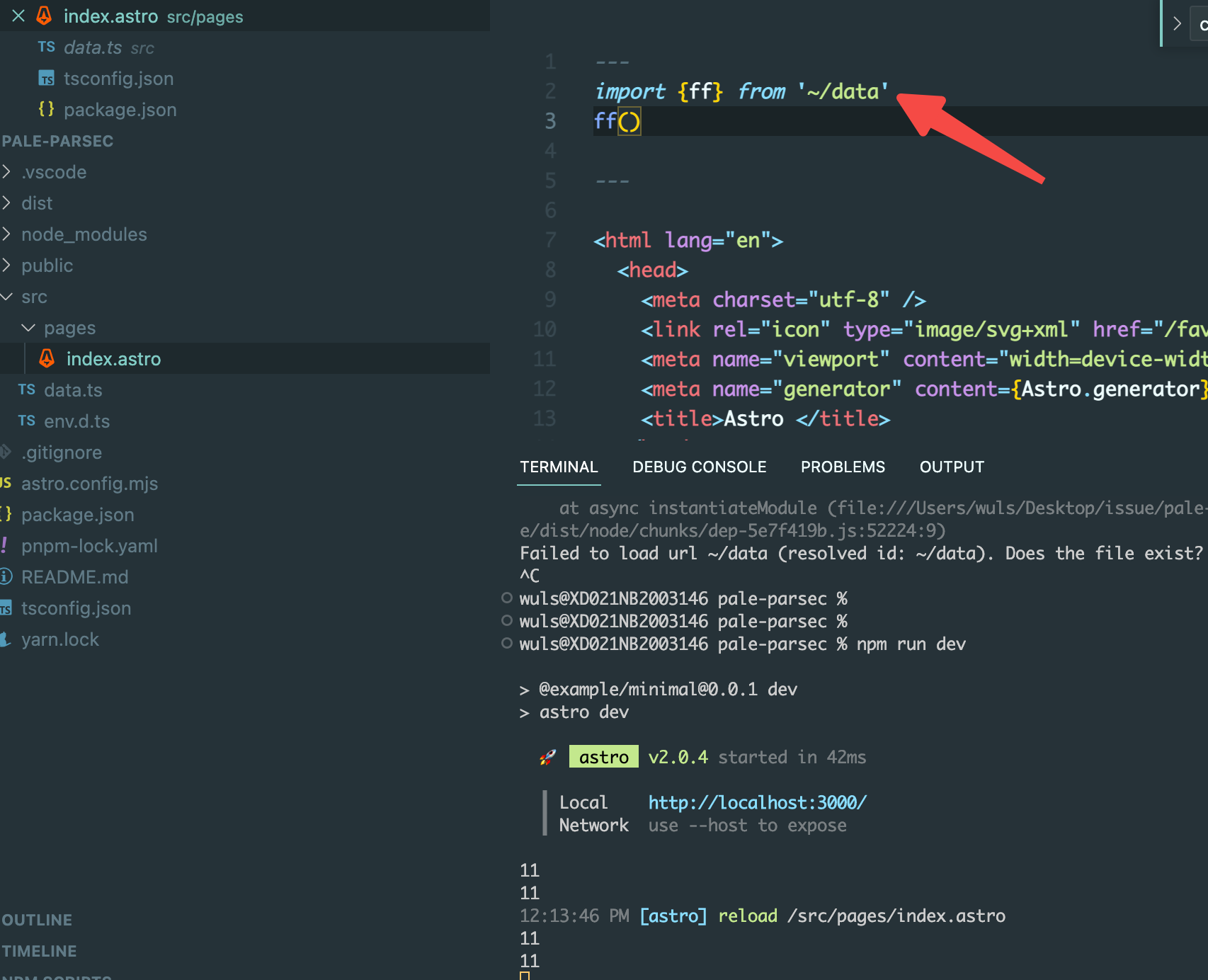1208x980 pixels.
Task: Select the OUTPUT tab
Action: click(x=952, y=467)
